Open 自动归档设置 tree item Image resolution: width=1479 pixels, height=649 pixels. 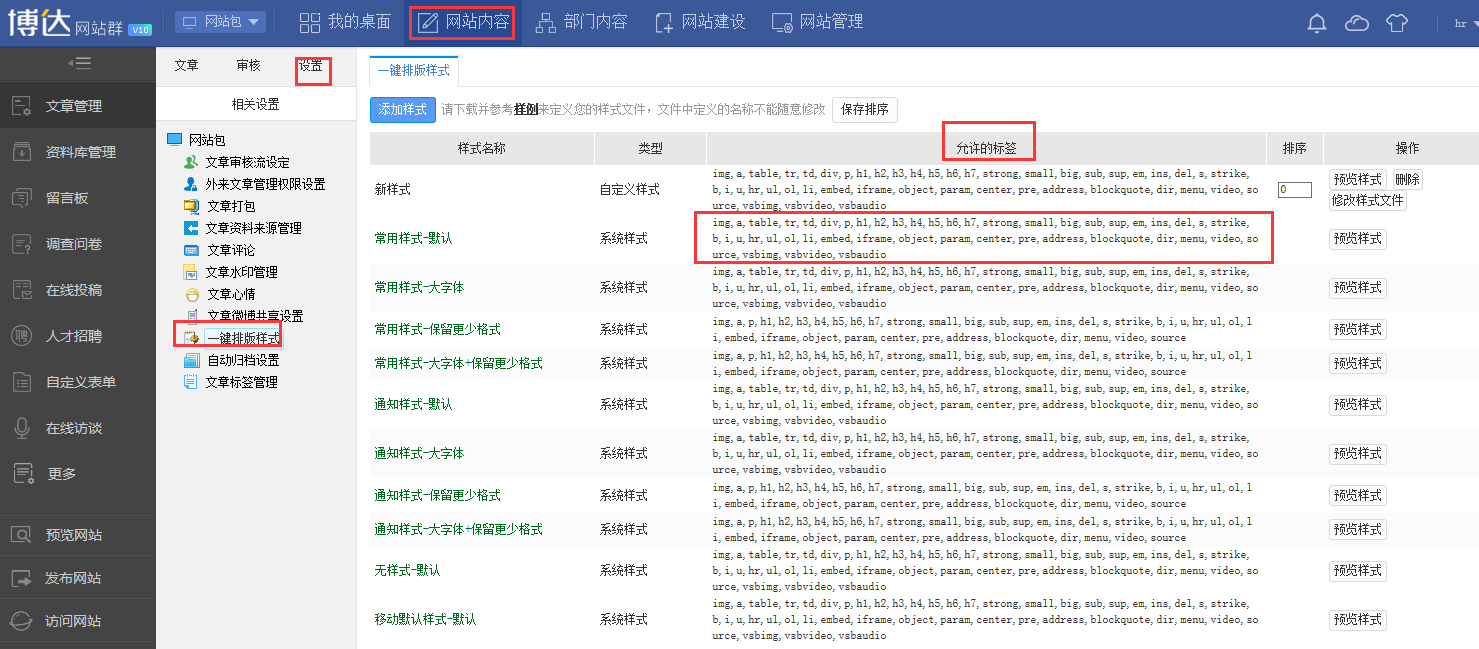pyautogui.click(x=243, y=360)
